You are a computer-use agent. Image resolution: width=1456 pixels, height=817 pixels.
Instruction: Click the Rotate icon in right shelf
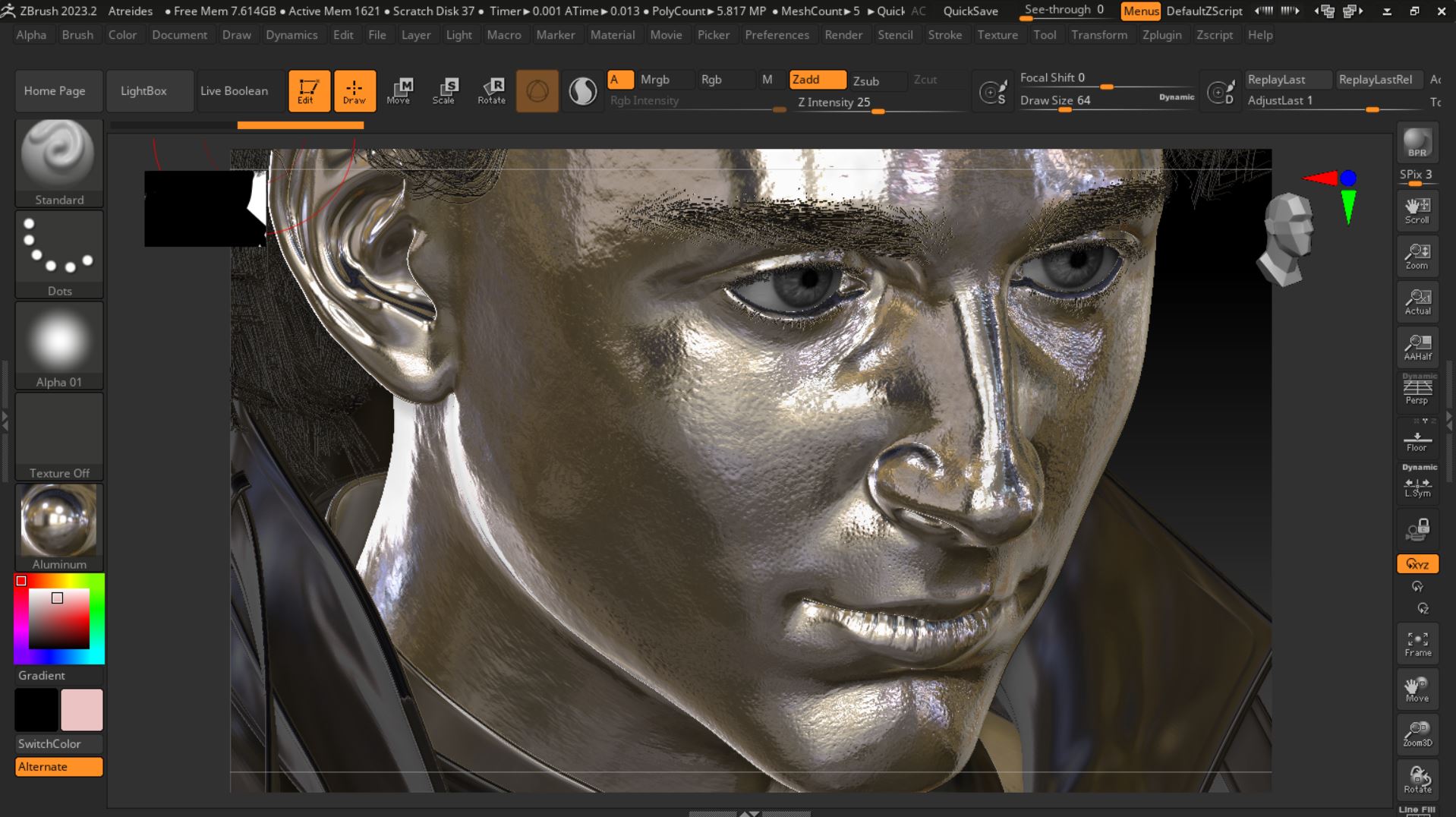pos(1417,780)
